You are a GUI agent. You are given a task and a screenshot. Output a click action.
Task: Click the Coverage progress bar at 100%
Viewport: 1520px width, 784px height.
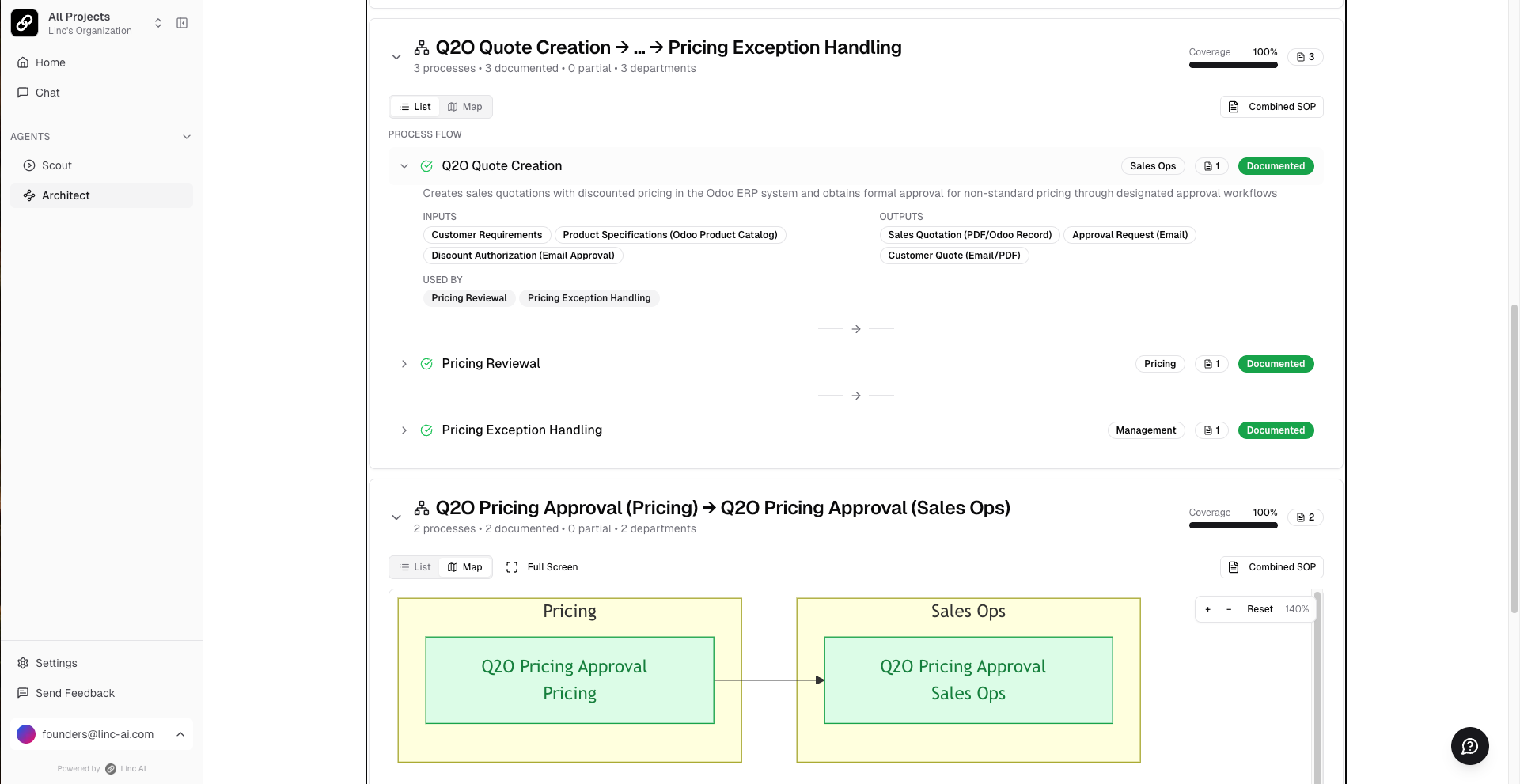pyautogui.click(x=1233, y=65)
